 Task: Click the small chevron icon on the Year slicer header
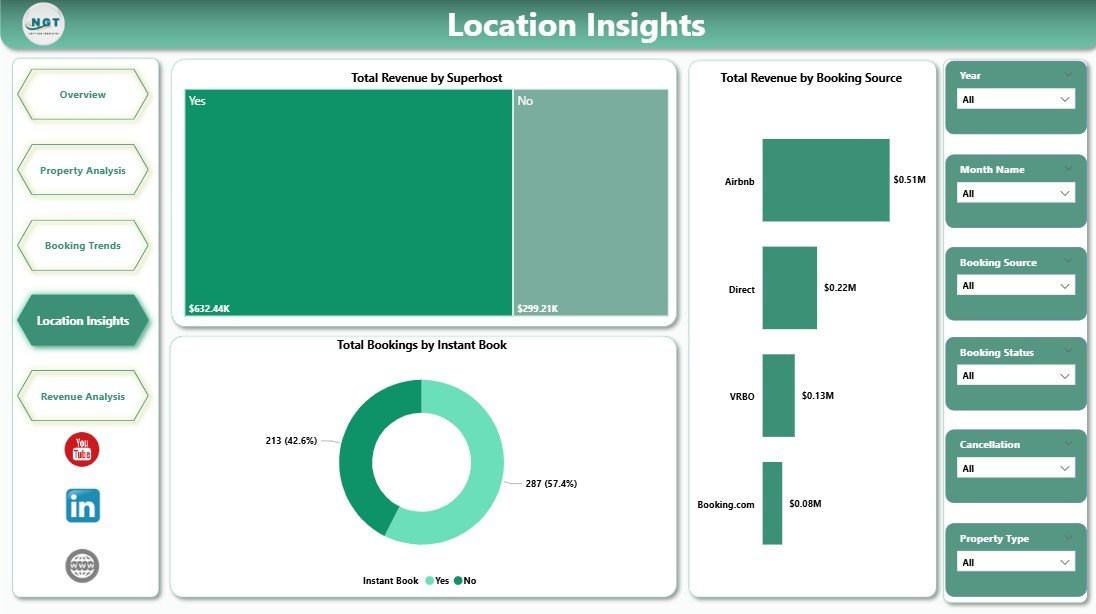[x=1067, y=75]
